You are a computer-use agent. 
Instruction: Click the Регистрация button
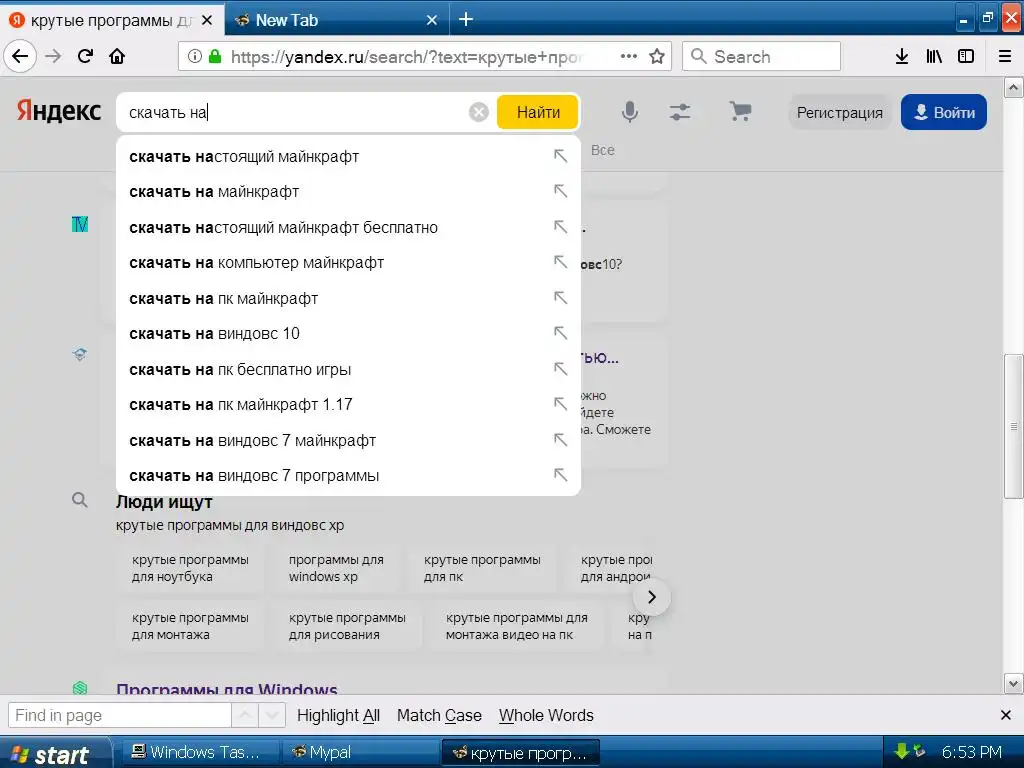point(839,112)
